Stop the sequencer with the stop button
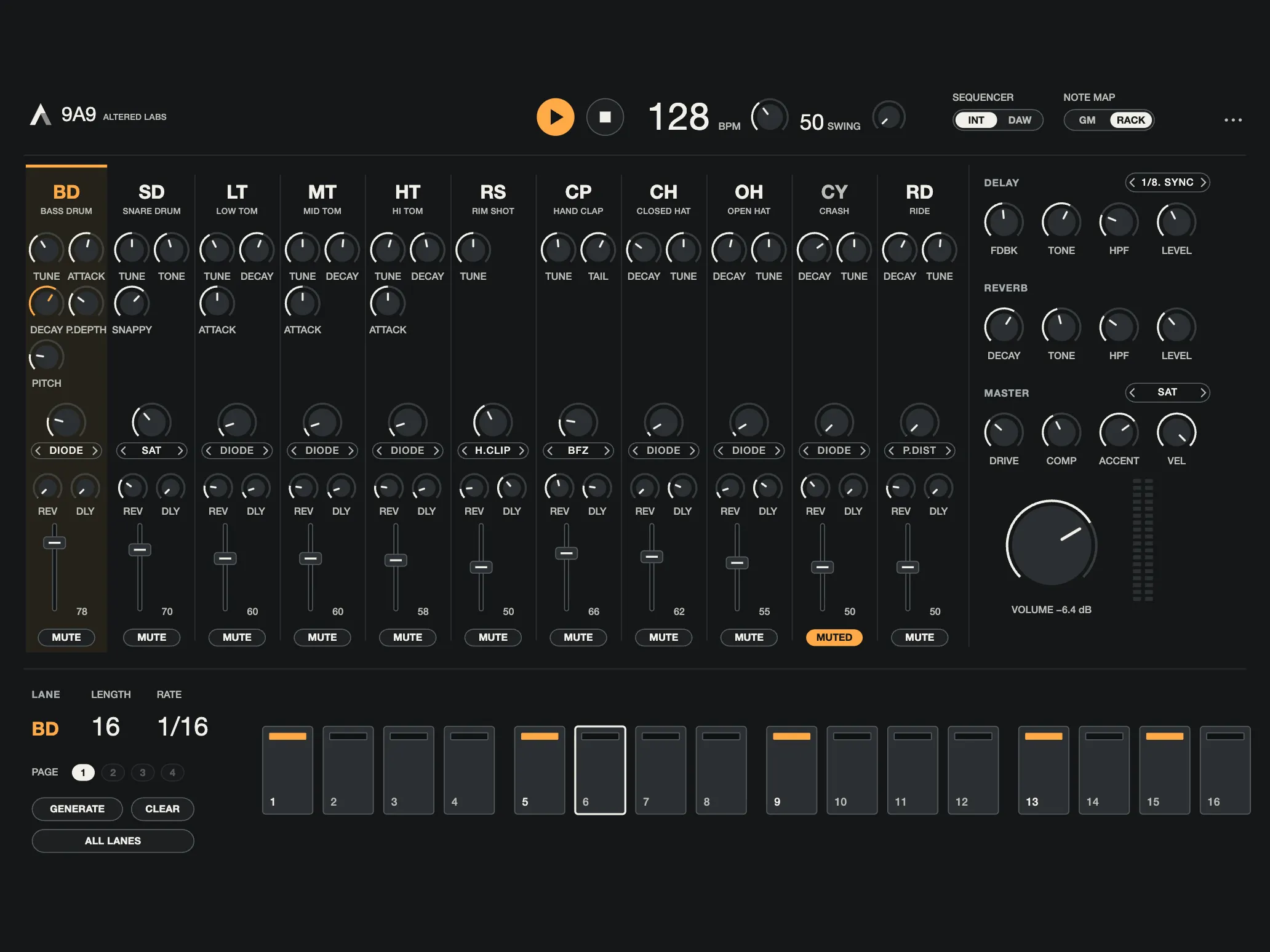This screenshot has width=1270, height=952. tap(605, 117)
